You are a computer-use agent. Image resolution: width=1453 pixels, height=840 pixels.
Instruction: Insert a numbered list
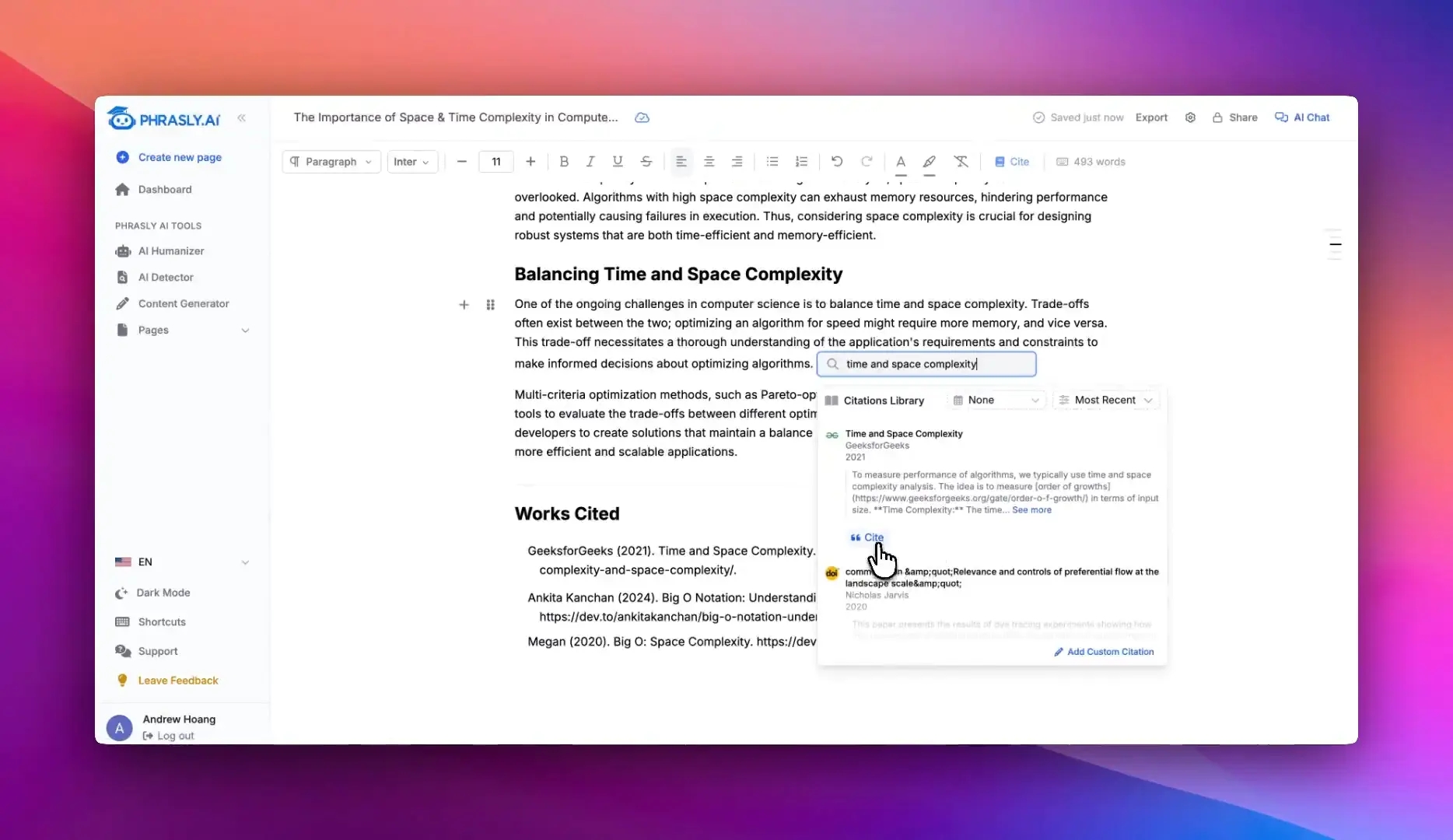pos(801,162)
